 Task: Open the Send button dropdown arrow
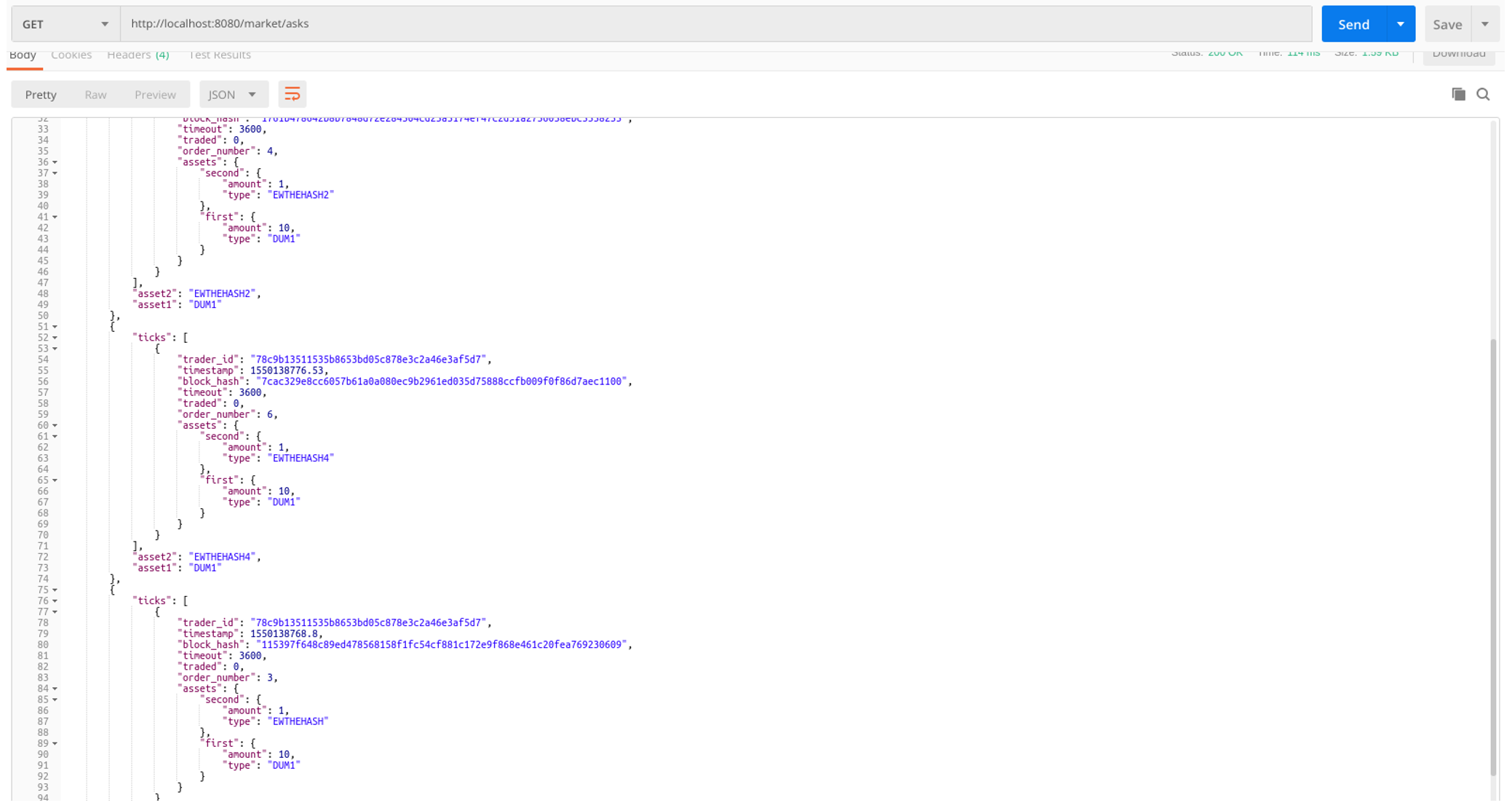pyautogui.click(x=1400, y=24)
